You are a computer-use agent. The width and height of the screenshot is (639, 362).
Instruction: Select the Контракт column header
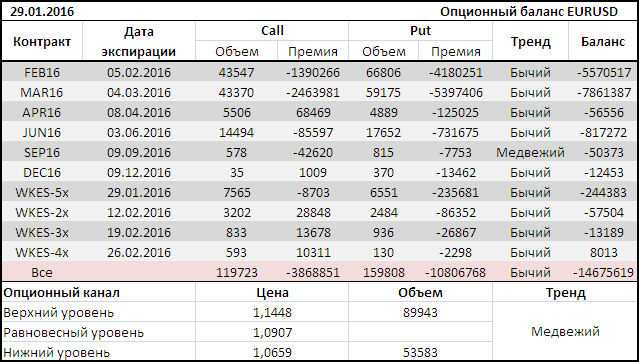click(42, 41)
